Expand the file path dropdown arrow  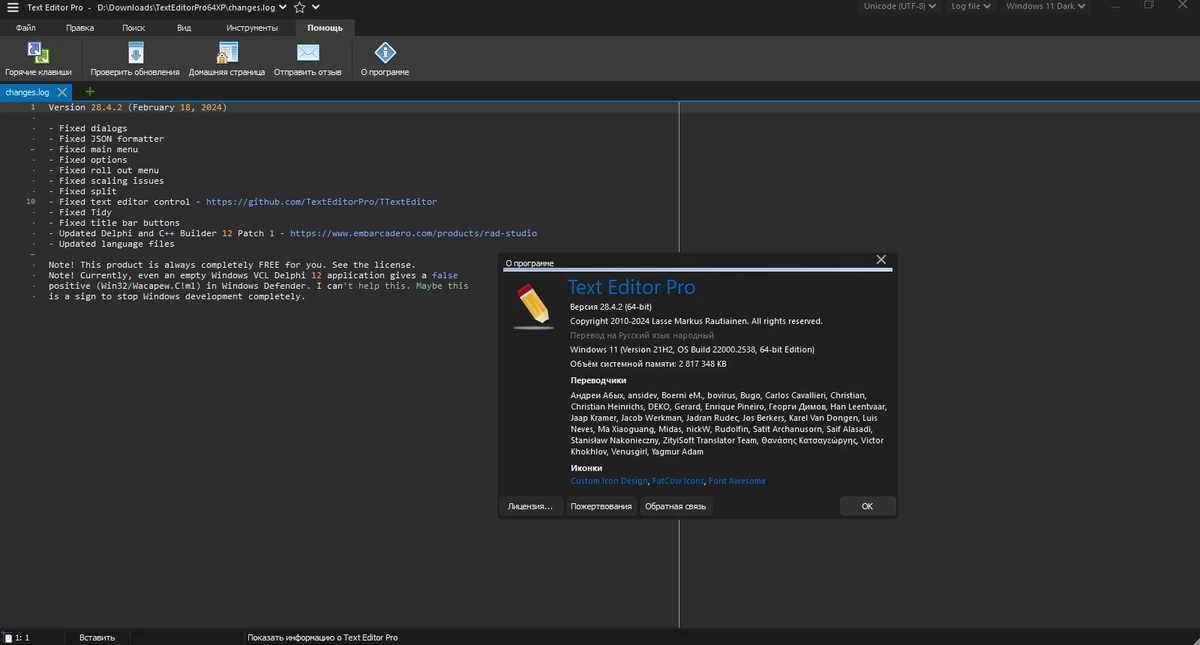281,7
